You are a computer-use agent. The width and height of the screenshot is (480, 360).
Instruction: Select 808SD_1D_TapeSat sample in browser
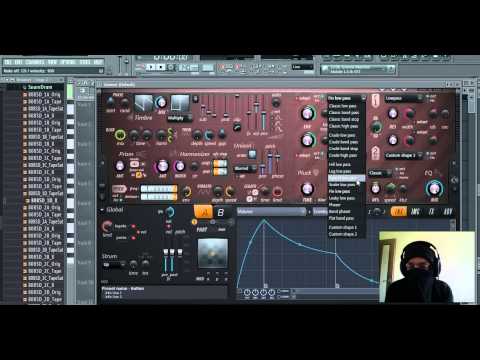tap(46, 193)
